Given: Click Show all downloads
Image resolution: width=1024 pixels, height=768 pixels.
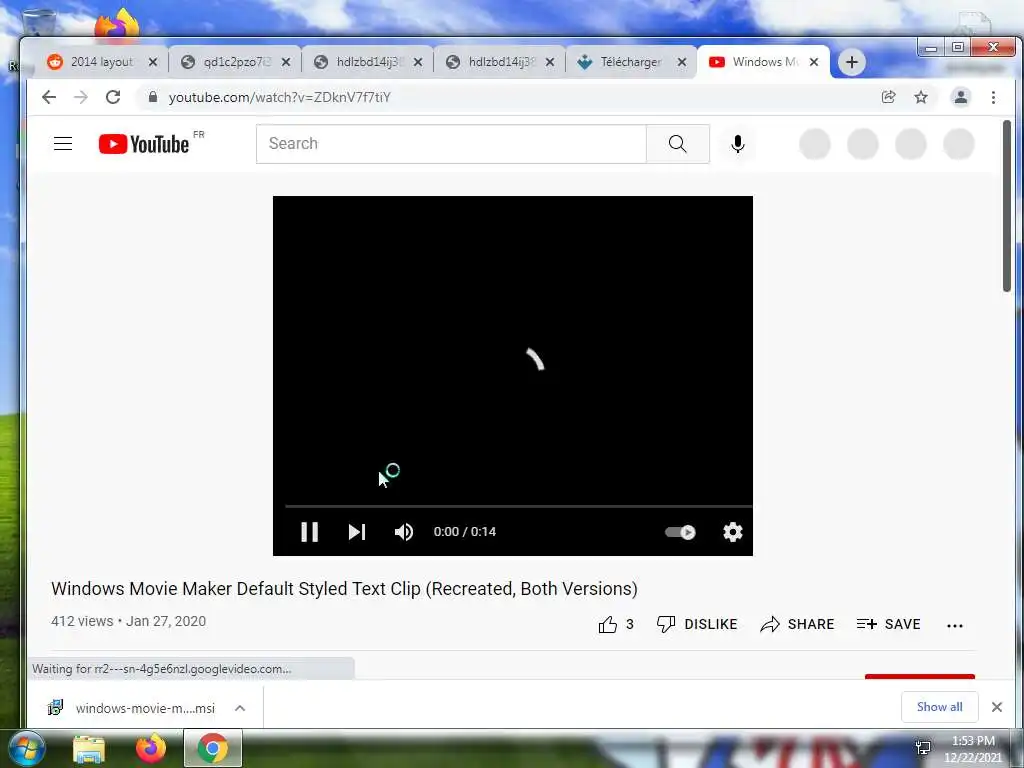Looking at the screenshot, I should pyautogui.click(x=939, y=707).
